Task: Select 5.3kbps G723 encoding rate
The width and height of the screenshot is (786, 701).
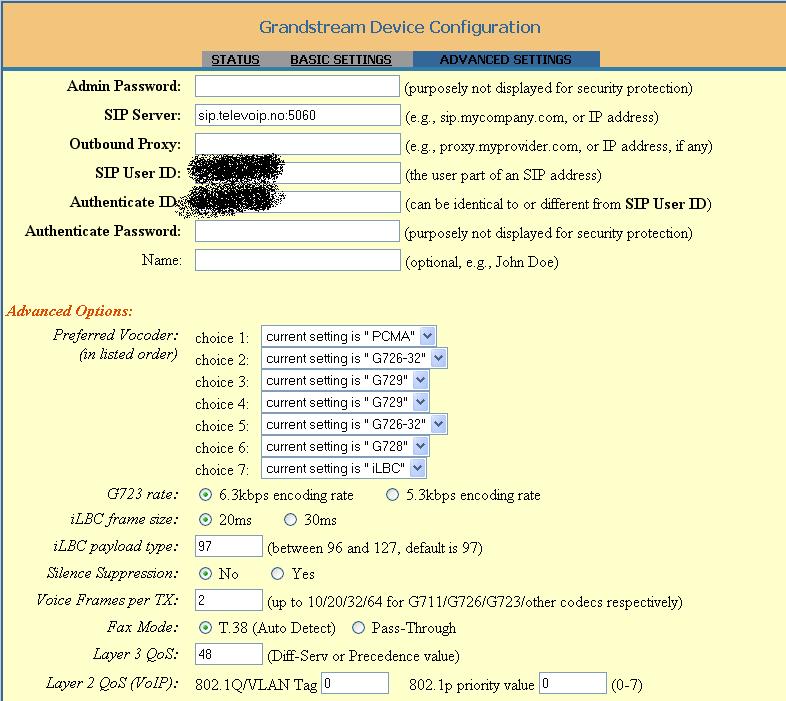Action: (392, 495)
